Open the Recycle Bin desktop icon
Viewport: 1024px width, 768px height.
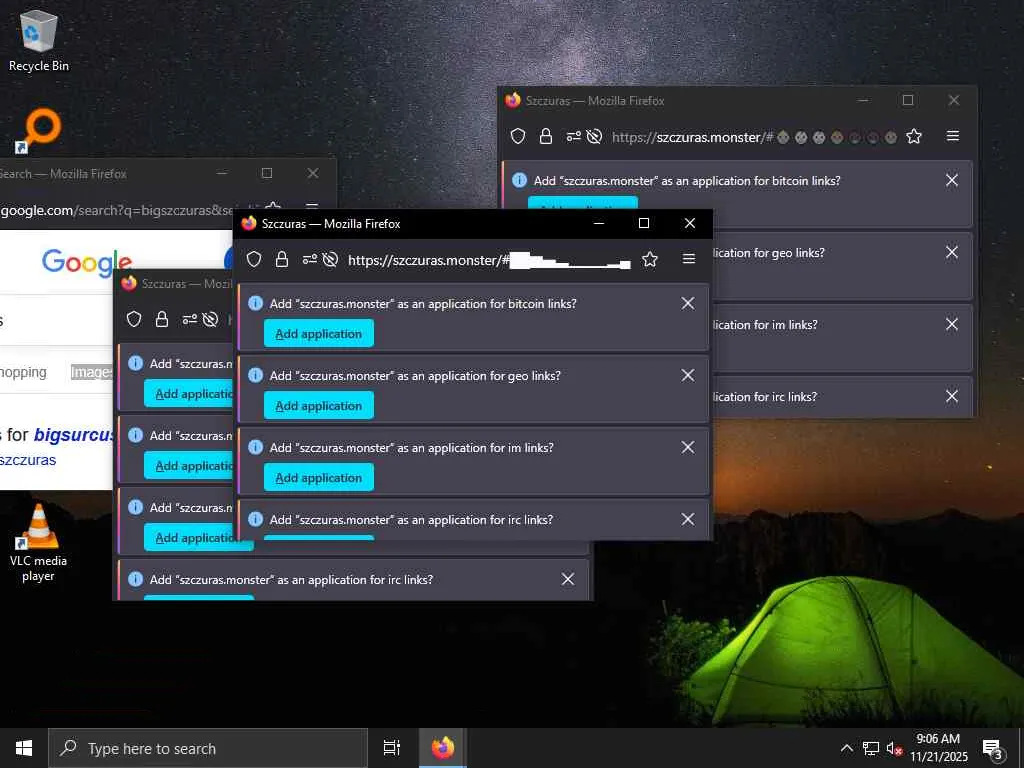tap(39, 40)
